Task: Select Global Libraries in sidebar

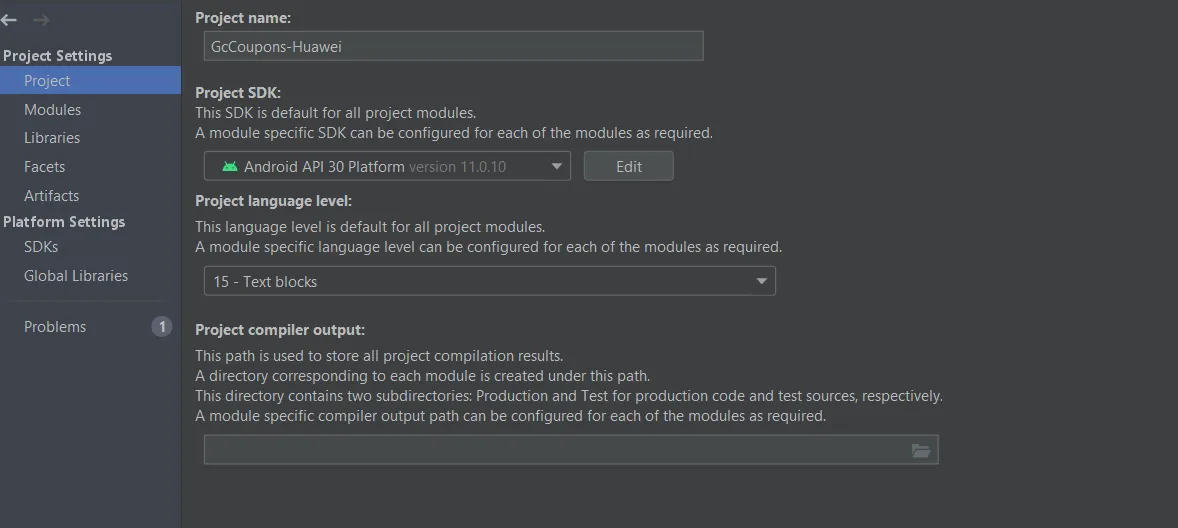Action: (x=76, y=276)
